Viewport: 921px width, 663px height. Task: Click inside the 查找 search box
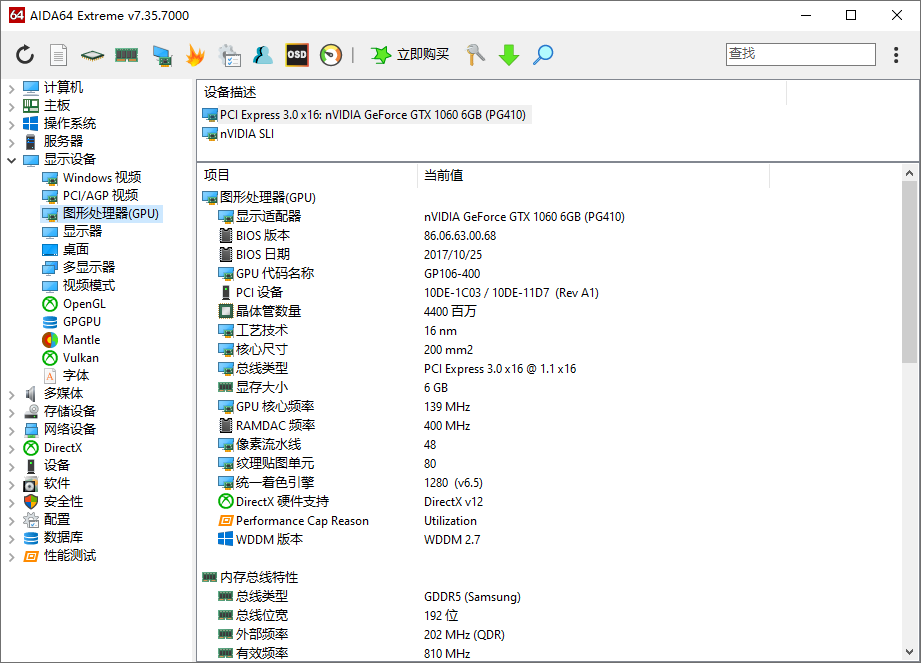point(800,54)
